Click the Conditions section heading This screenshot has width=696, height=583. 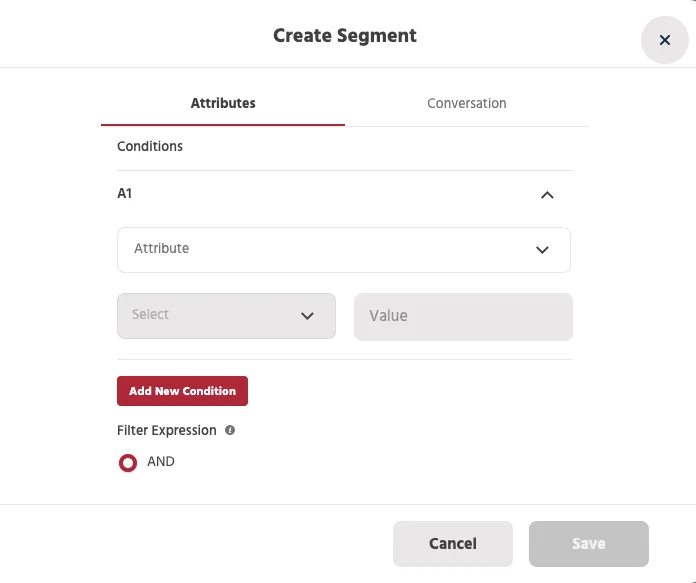pyautogui.click(x=150, y=146)
